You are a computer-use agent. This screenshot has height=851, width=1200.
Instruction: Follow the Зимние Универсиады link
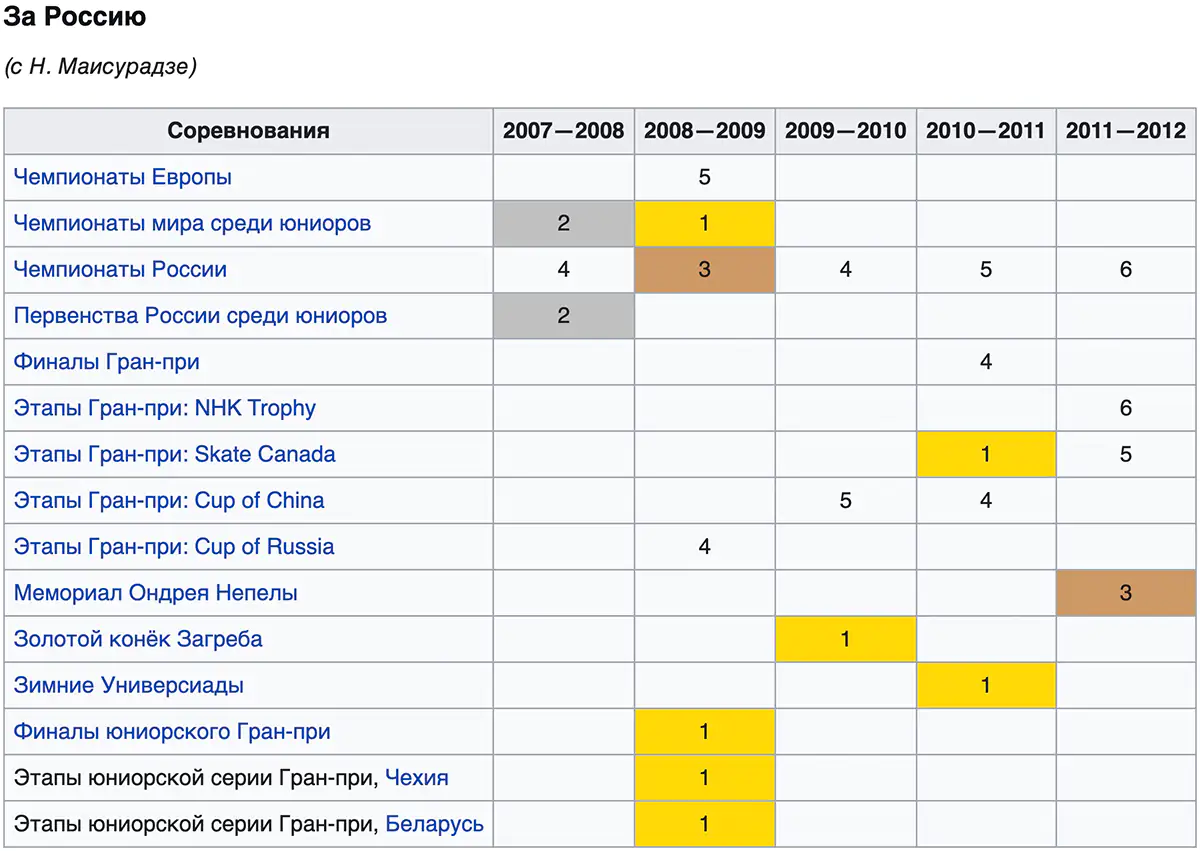point(129,686)
